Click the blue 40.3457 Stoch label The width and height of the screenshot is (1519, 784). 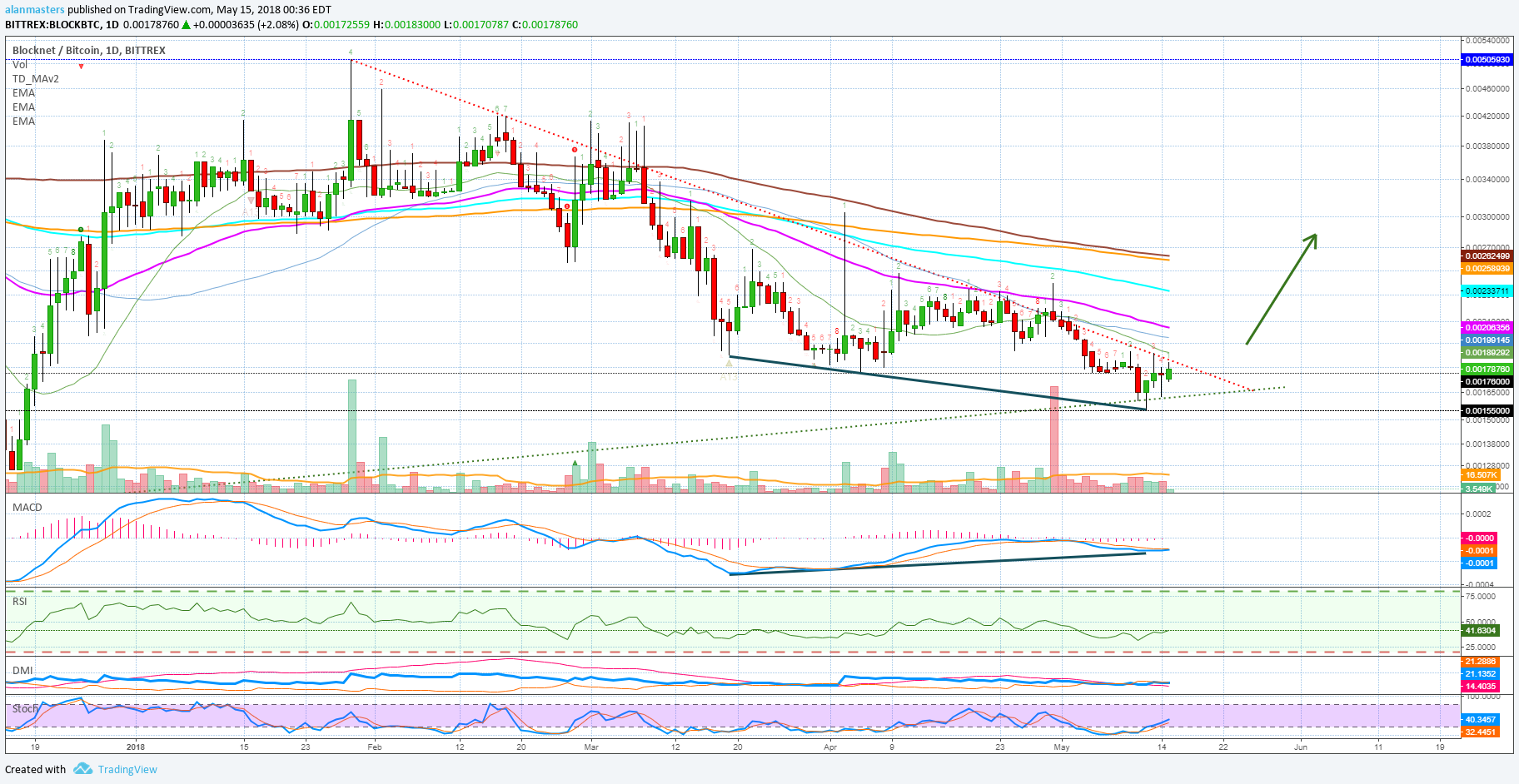click(x=1481, y=720)
